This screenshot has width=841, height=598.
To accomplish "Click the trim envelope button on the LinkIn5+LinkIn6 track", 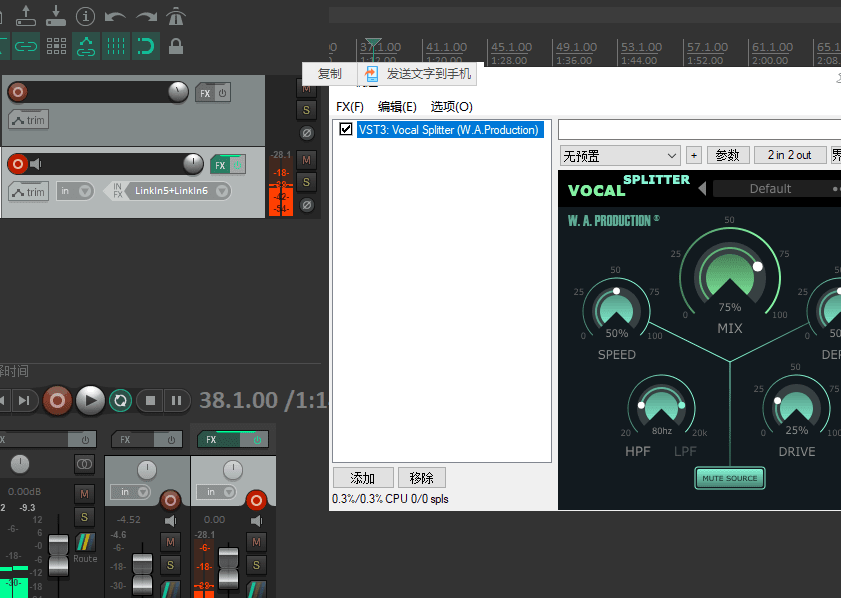I will click(x=29, y=191).
